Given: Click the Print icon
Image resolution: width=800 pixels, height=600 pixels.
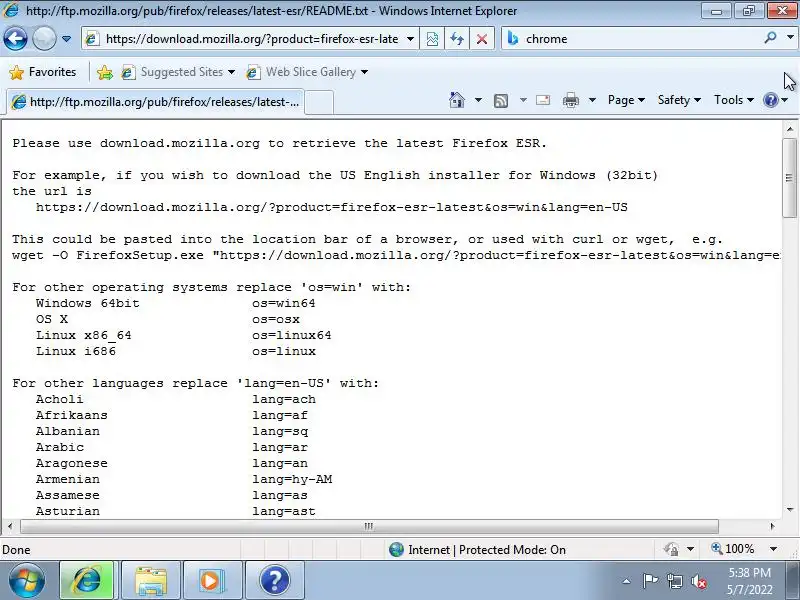Looking at the screenshot, I should click(x=571, y=100).
